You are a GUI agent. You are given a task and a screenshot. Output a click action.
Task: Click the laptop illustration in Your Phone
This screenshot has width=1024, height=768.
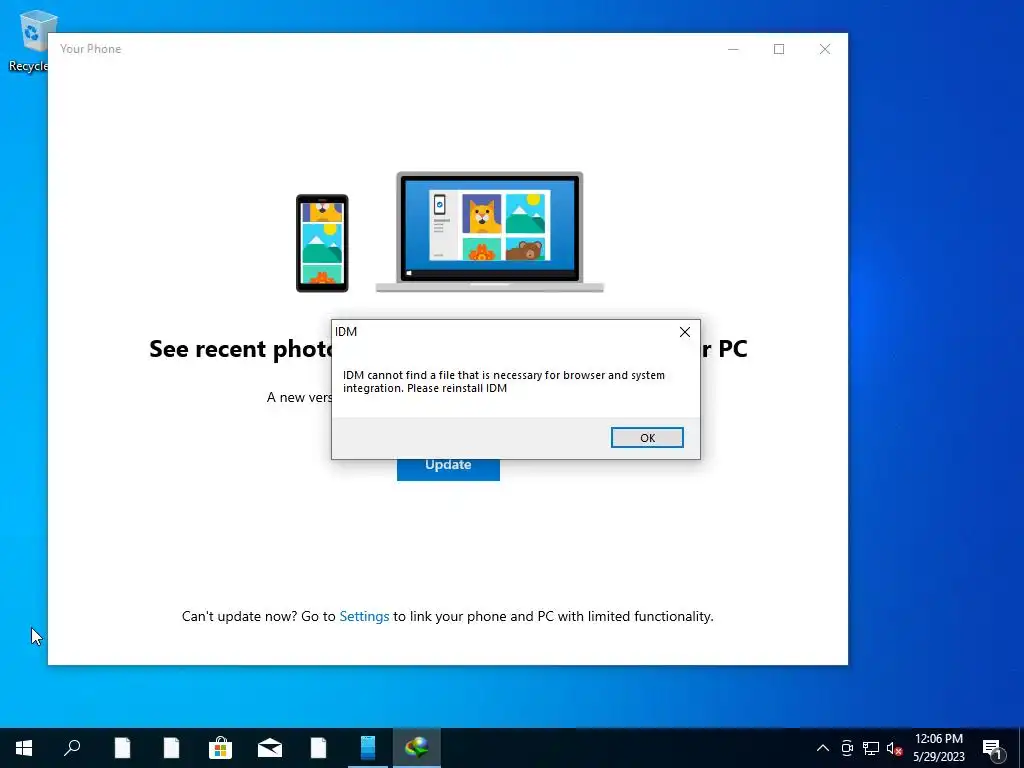[490, 231]
